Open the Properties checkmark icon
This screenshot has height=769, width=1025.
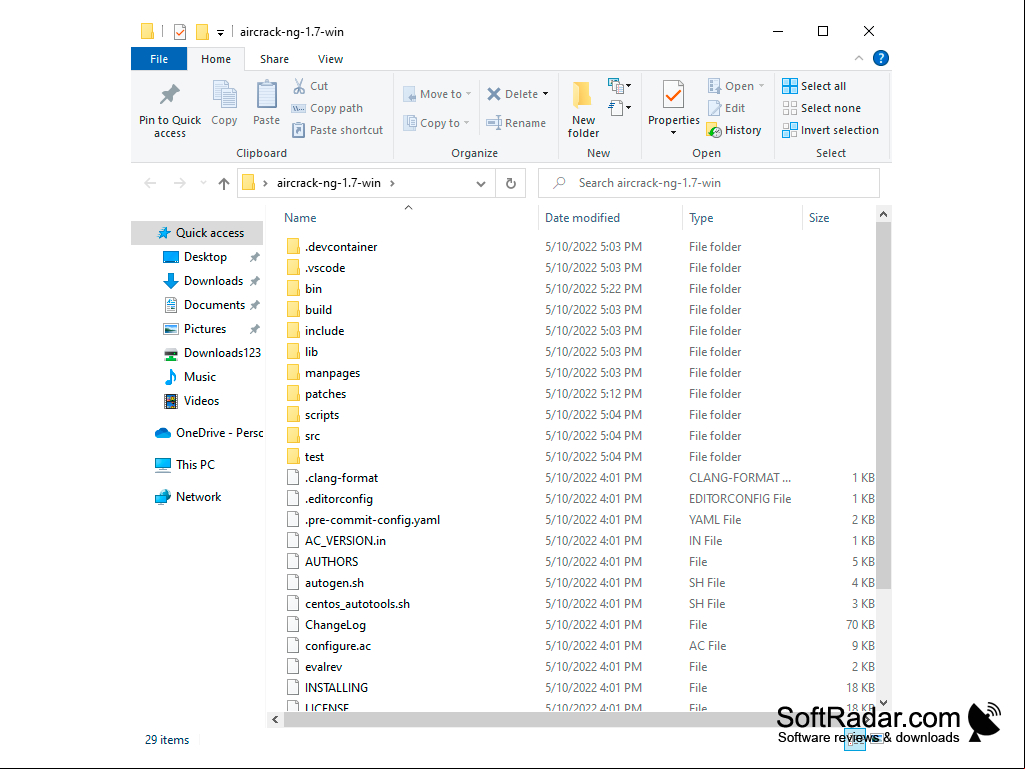[673, 95]
